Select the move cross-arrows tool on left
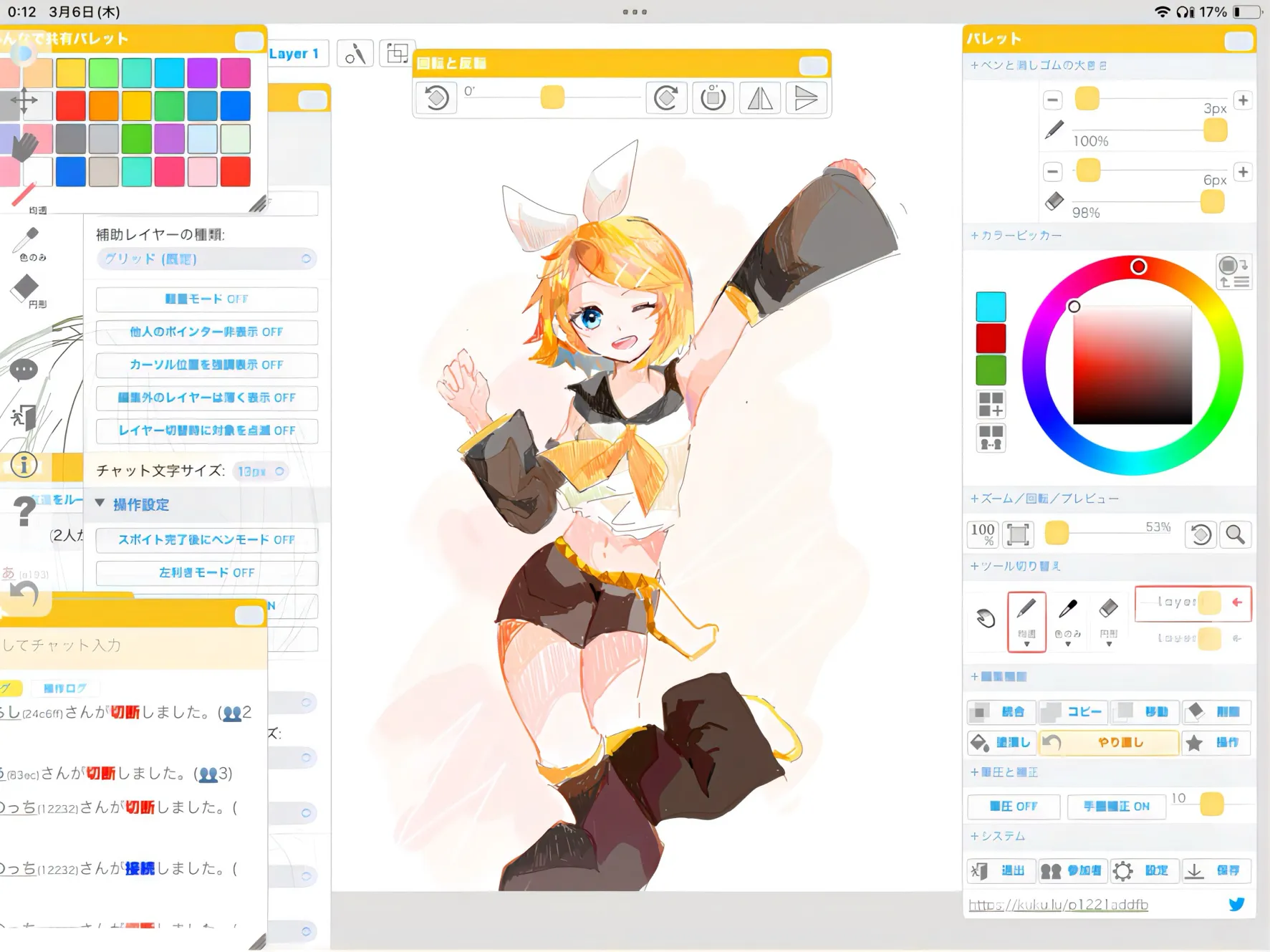 24,100
